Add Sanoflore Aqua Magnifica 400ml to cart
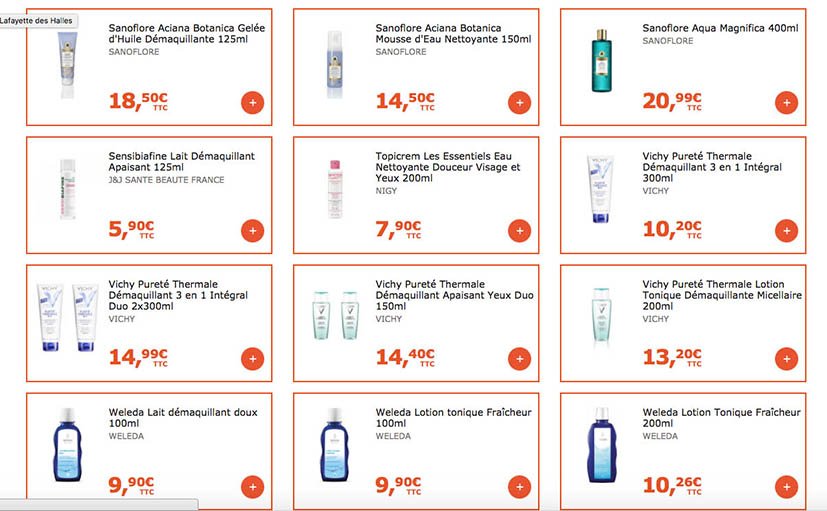 click(786, 102)
